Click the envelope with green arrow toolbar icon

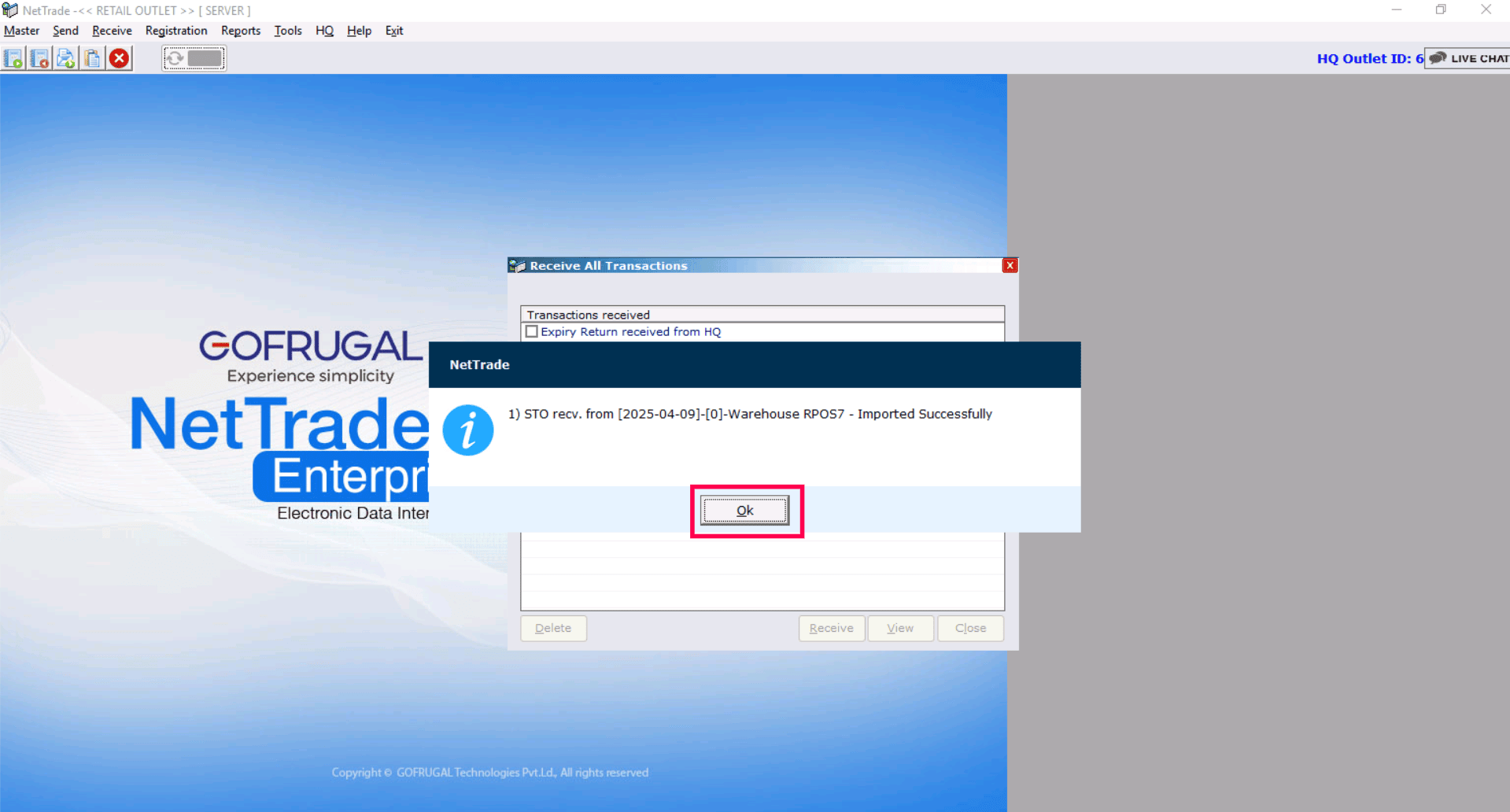coord(66,58)
